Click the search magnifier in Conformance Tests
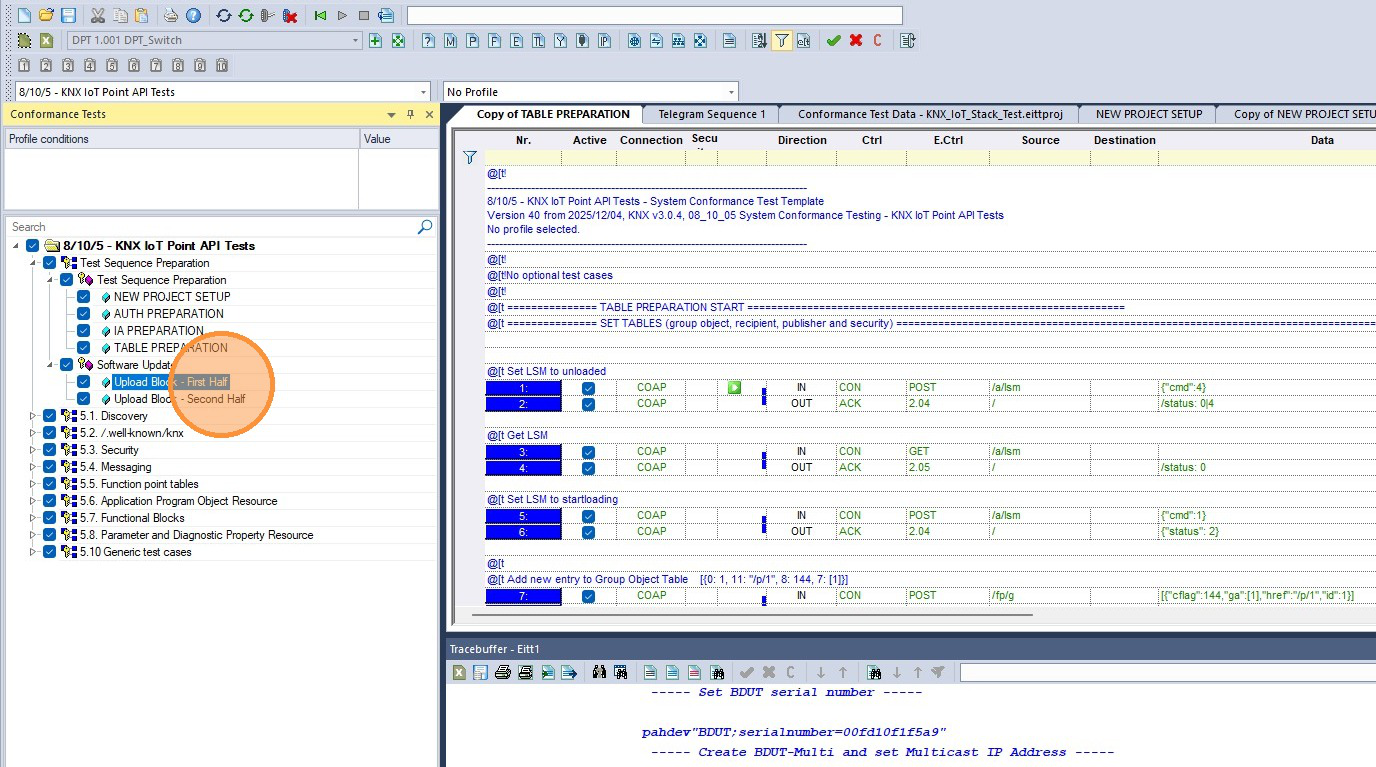Viewport: 1376px width, 767px height. click(425, 227)
